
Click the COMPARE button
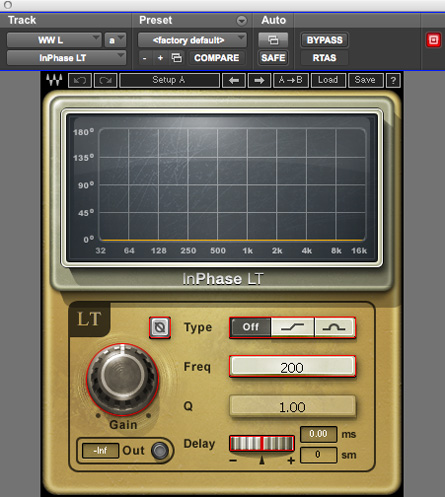[x=217, y=58]
